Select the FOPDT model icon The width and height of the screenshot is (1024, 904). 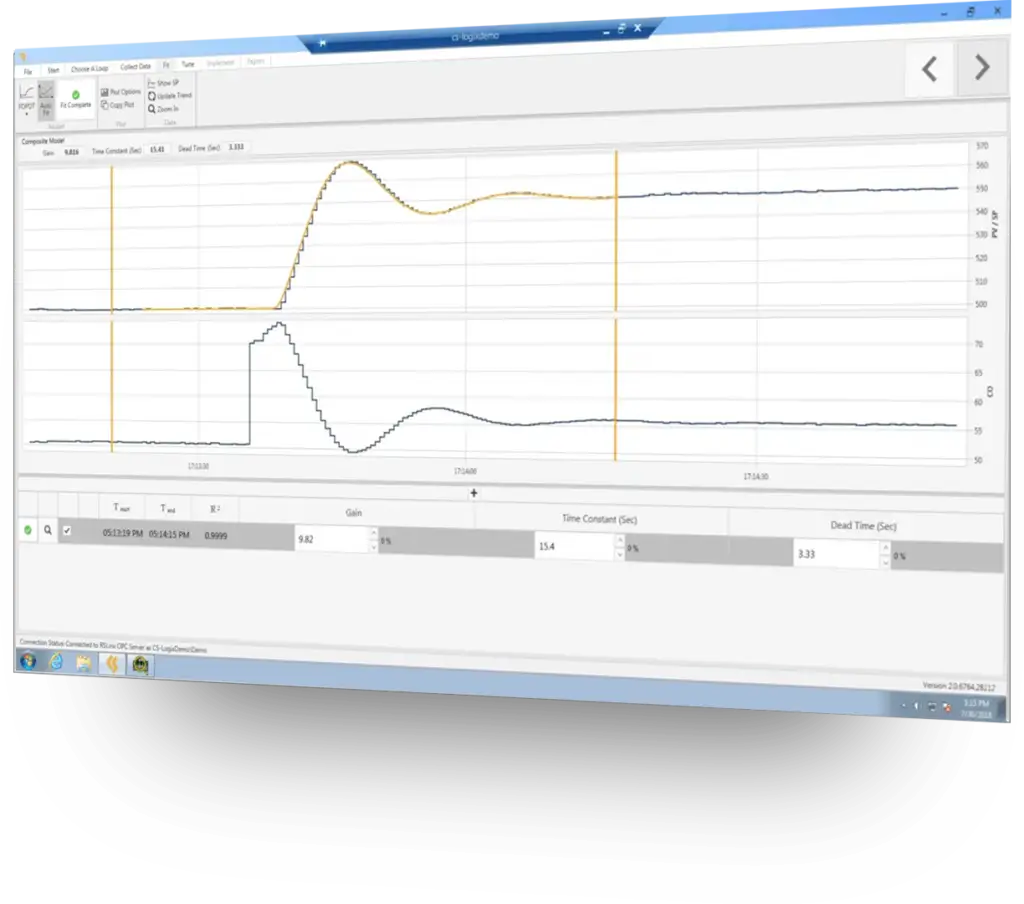(26, 97)
